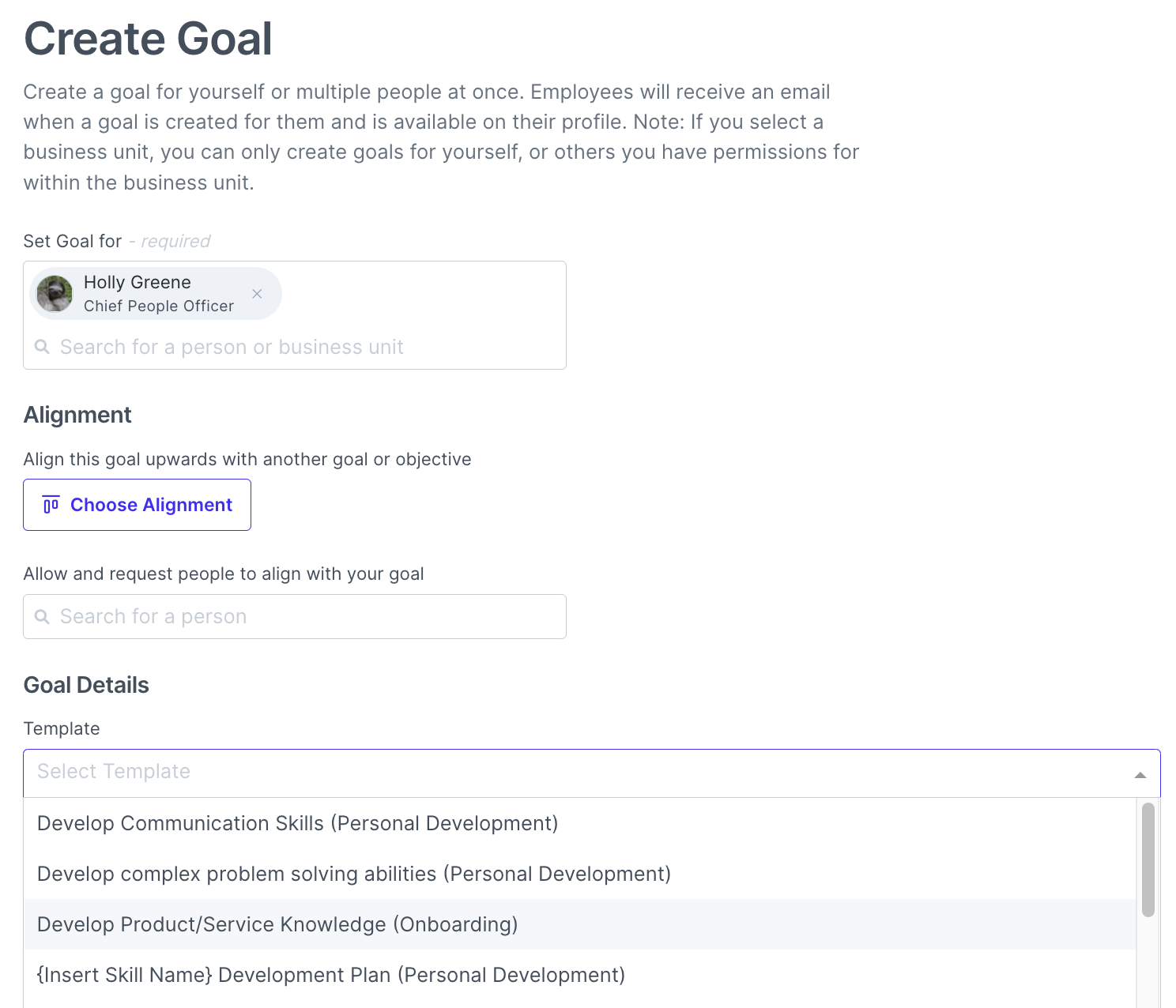
Task: Click the alignment icon in Choose Alignment
Action: tap(51, 505)
